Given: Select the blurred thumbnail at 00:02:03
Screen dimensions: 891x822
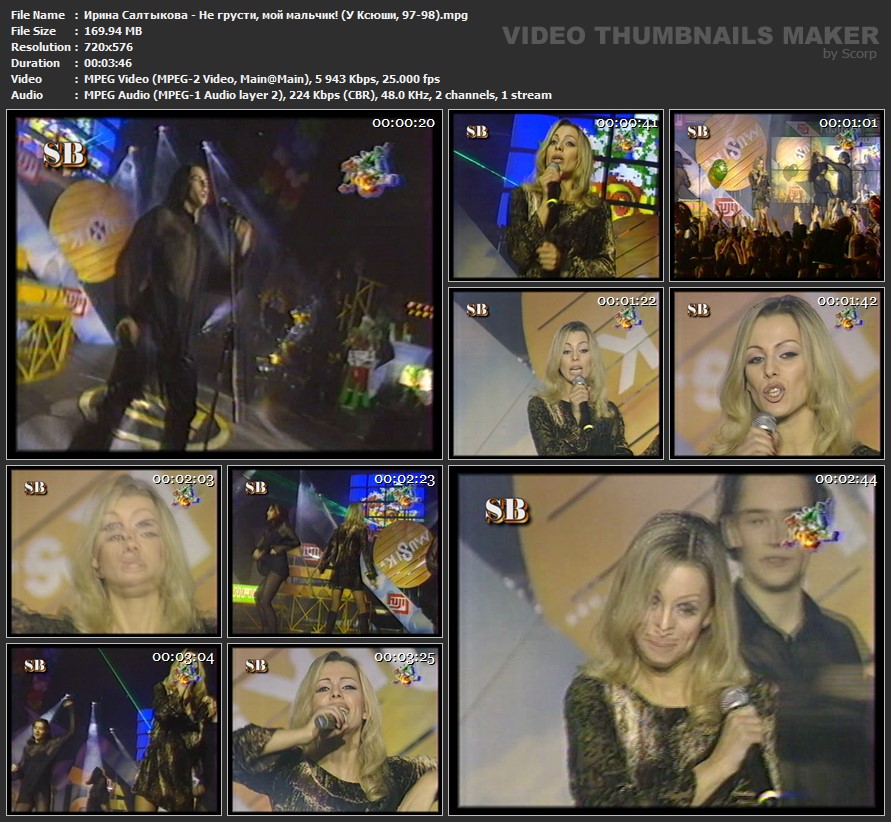Looking at the screenshot, I should (114, 551).
